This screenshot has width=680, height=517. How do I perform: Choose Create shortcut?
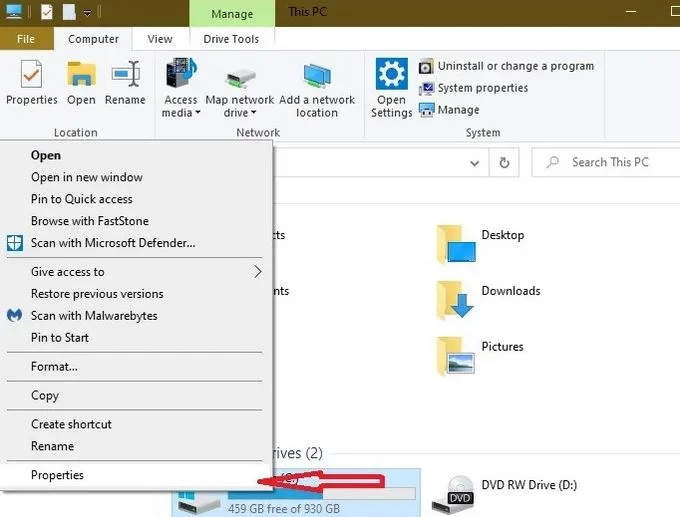click(136, 424)
